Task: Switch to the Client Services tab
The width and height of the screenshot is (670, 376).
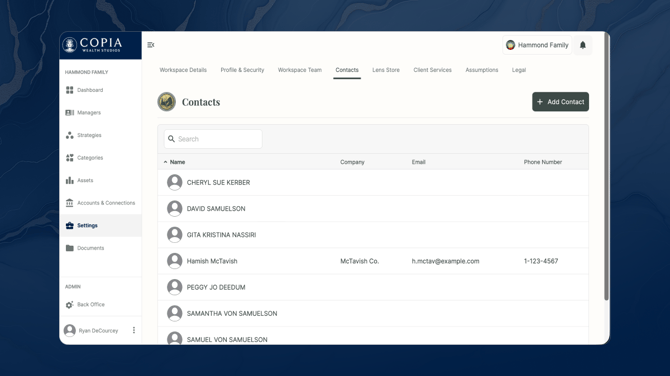Action: coord(432,70)
